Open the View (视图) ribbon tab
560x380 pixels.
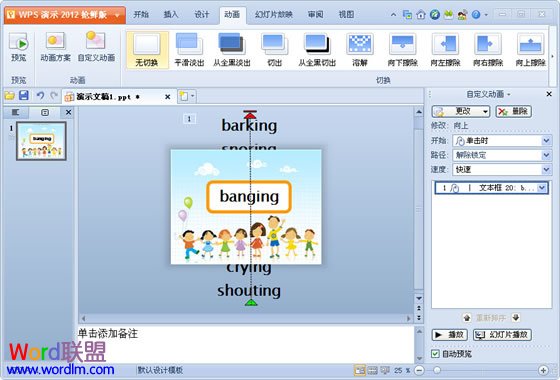pos(346,15)
